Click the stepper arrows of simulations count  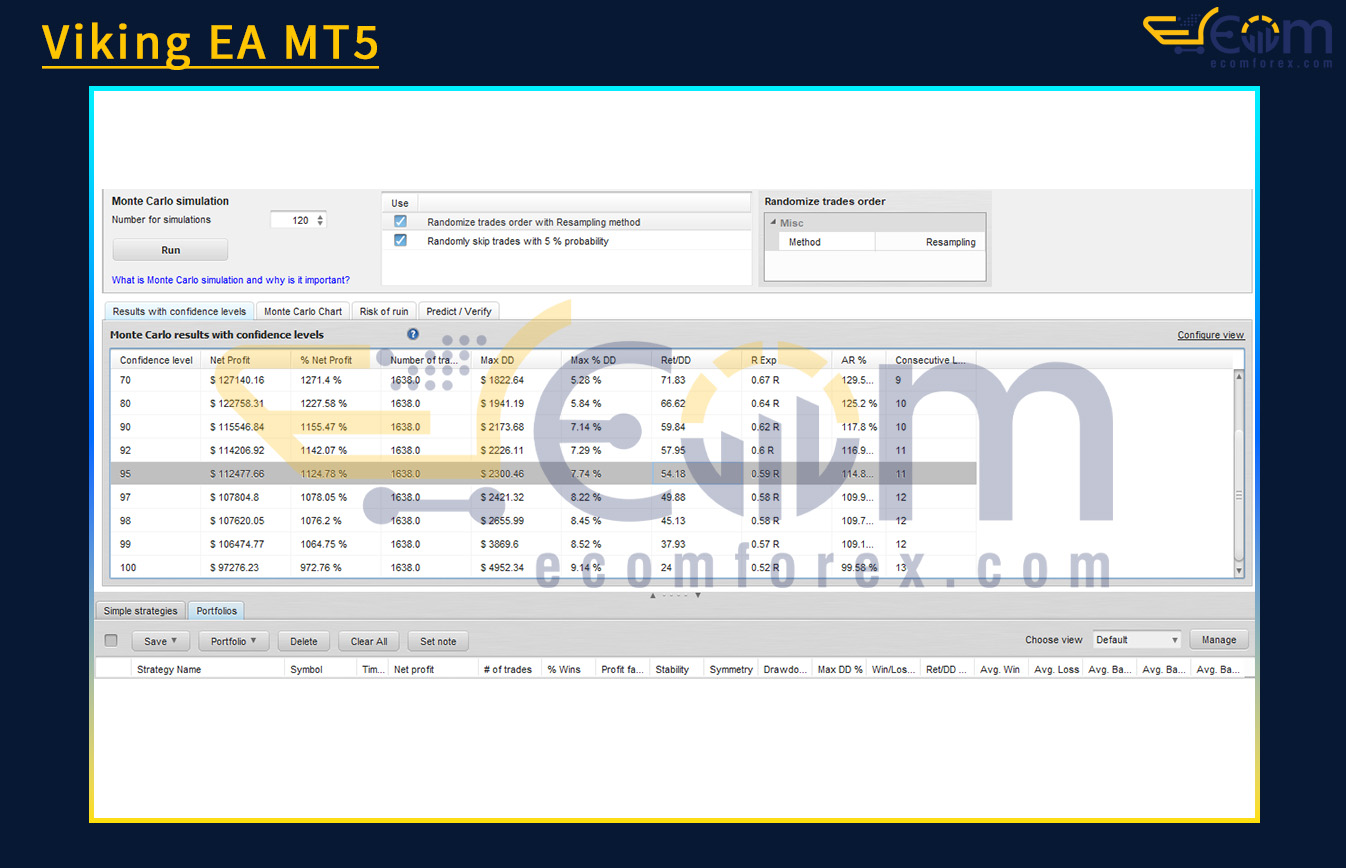click(320, 220)
